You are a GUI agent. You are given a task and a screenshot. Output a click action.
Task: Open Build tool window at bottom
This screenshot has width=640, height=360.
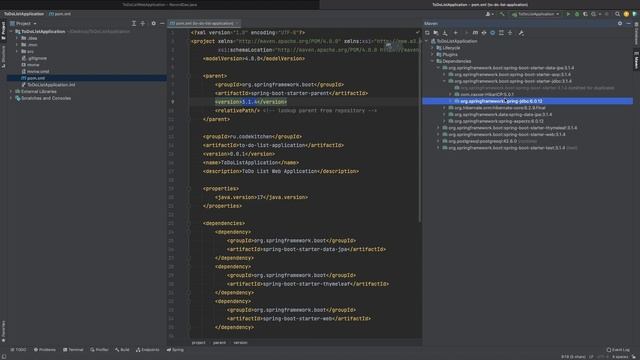click(x=122, y=350)
